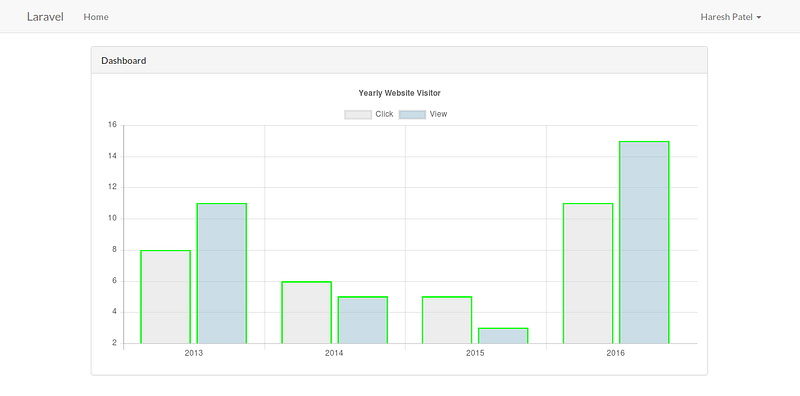Toggle the Click legend swatch

[358, 114]
